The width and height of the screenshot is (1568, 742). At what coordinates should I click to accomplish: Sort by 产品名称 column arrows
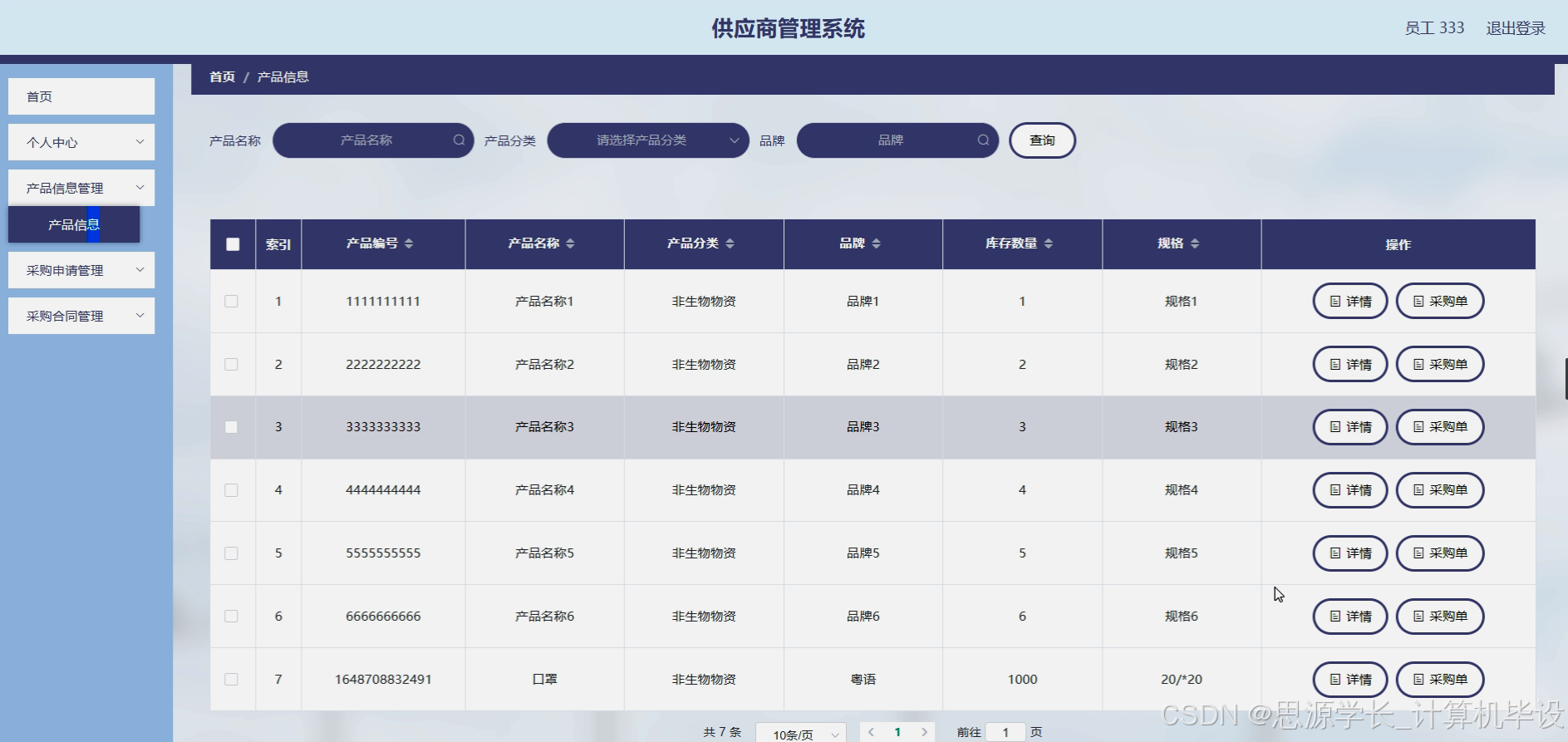pos(570,243)
